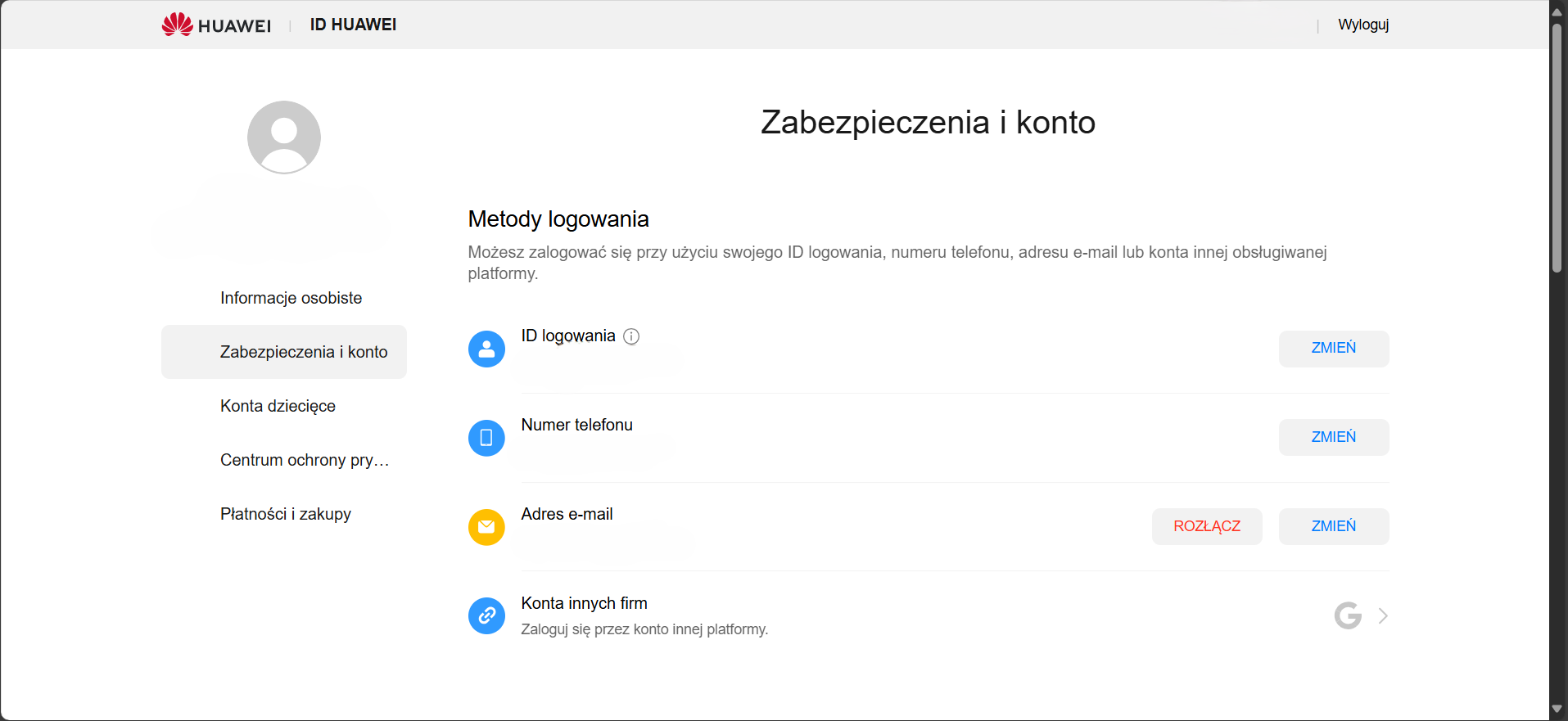
Task: Go to Konta dziecięce section
Action: click(x=278, y=406)
